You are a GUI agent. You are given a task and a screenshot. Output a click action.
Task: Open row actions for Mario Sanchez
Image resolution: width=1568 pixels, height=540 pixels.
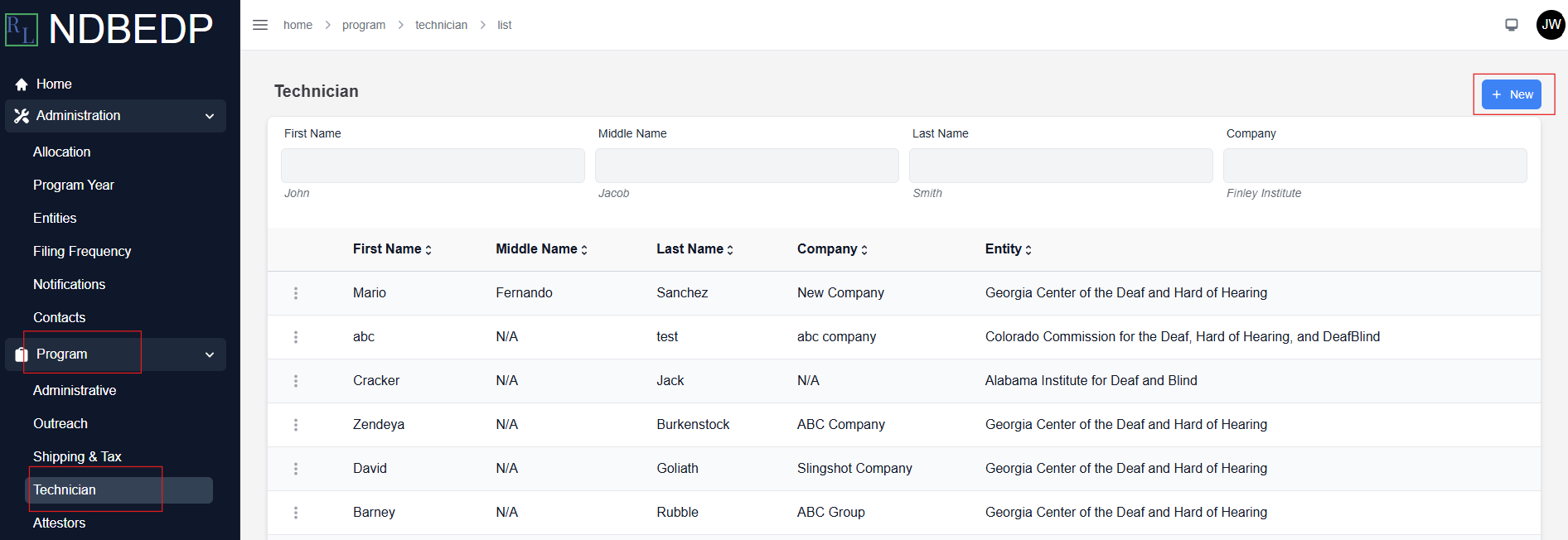(x=296, y=293)
